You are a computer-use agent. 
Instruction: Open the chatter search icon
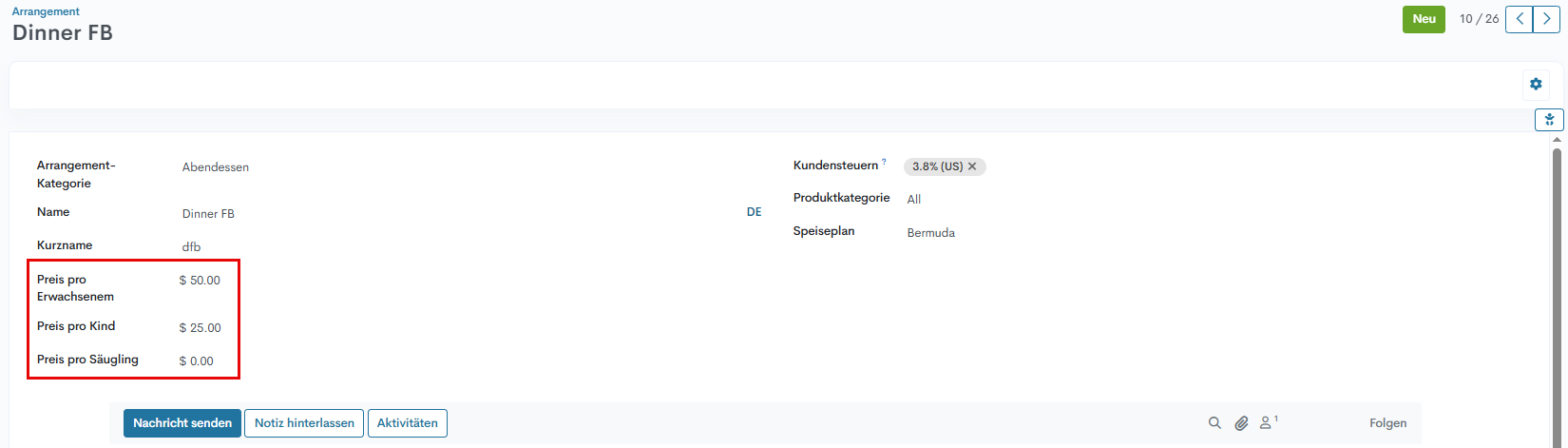point(1214,423)
